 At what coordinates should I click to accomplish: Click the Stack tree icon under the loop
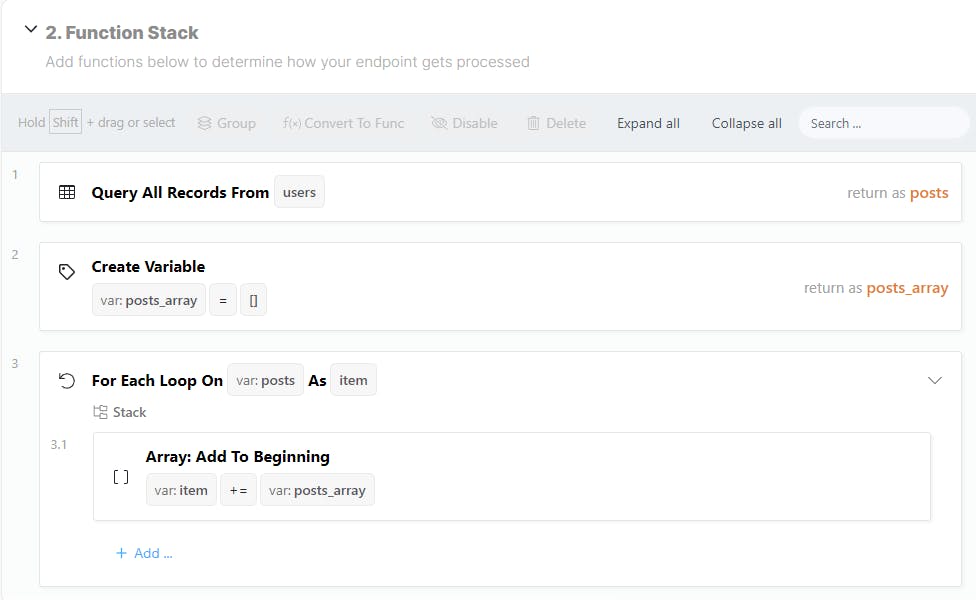[x=100, y=412]
